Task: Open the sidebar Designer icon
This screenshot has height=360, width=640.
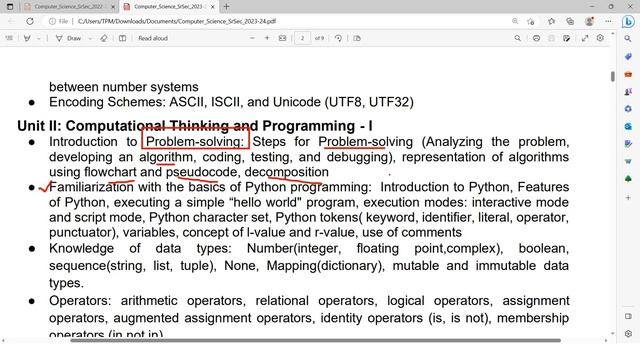Action: tap(628, 144)
